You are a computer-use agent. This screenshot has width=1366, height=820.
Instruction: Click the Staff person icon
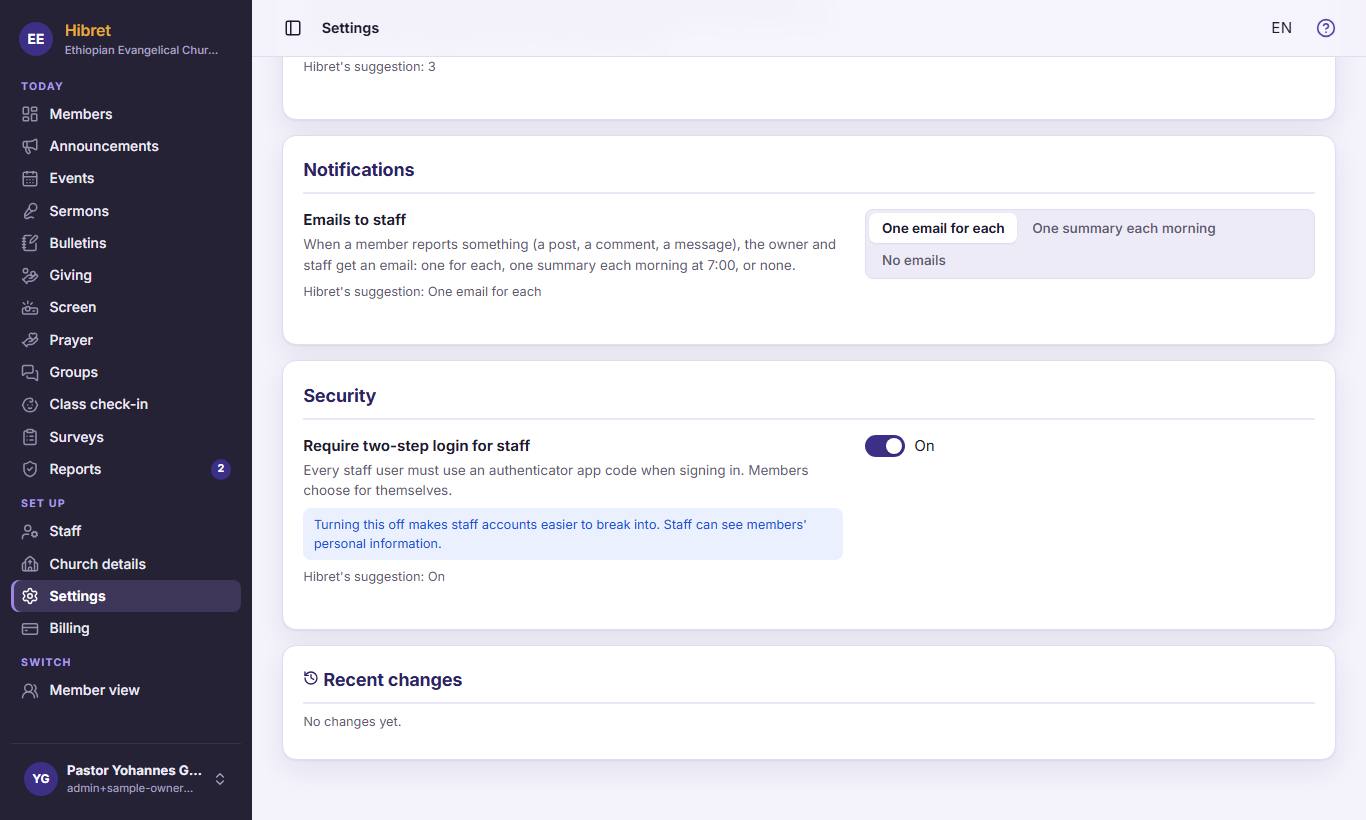pyautogui.click(x=30, y=531)
